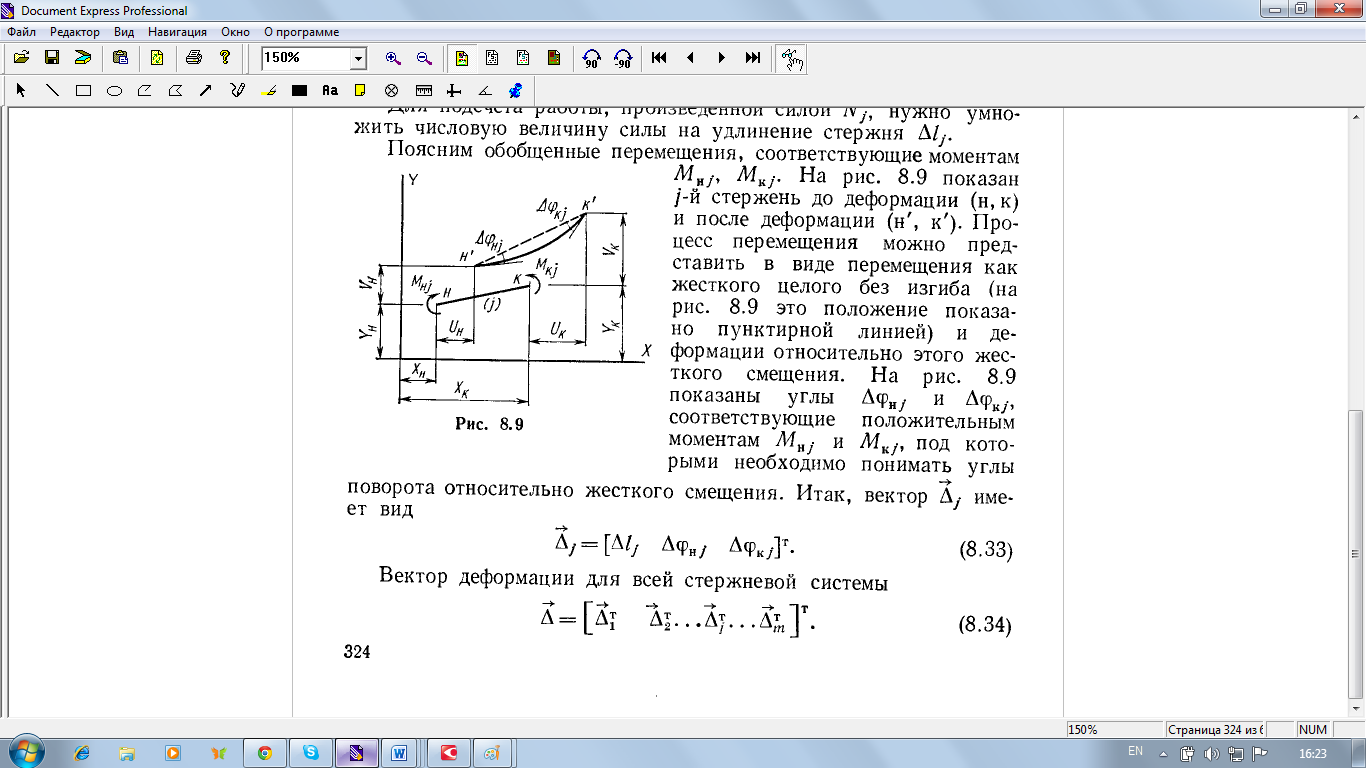Open Windows Explorer from the taskbar
Screen dimensions: 1366x768
127,753
